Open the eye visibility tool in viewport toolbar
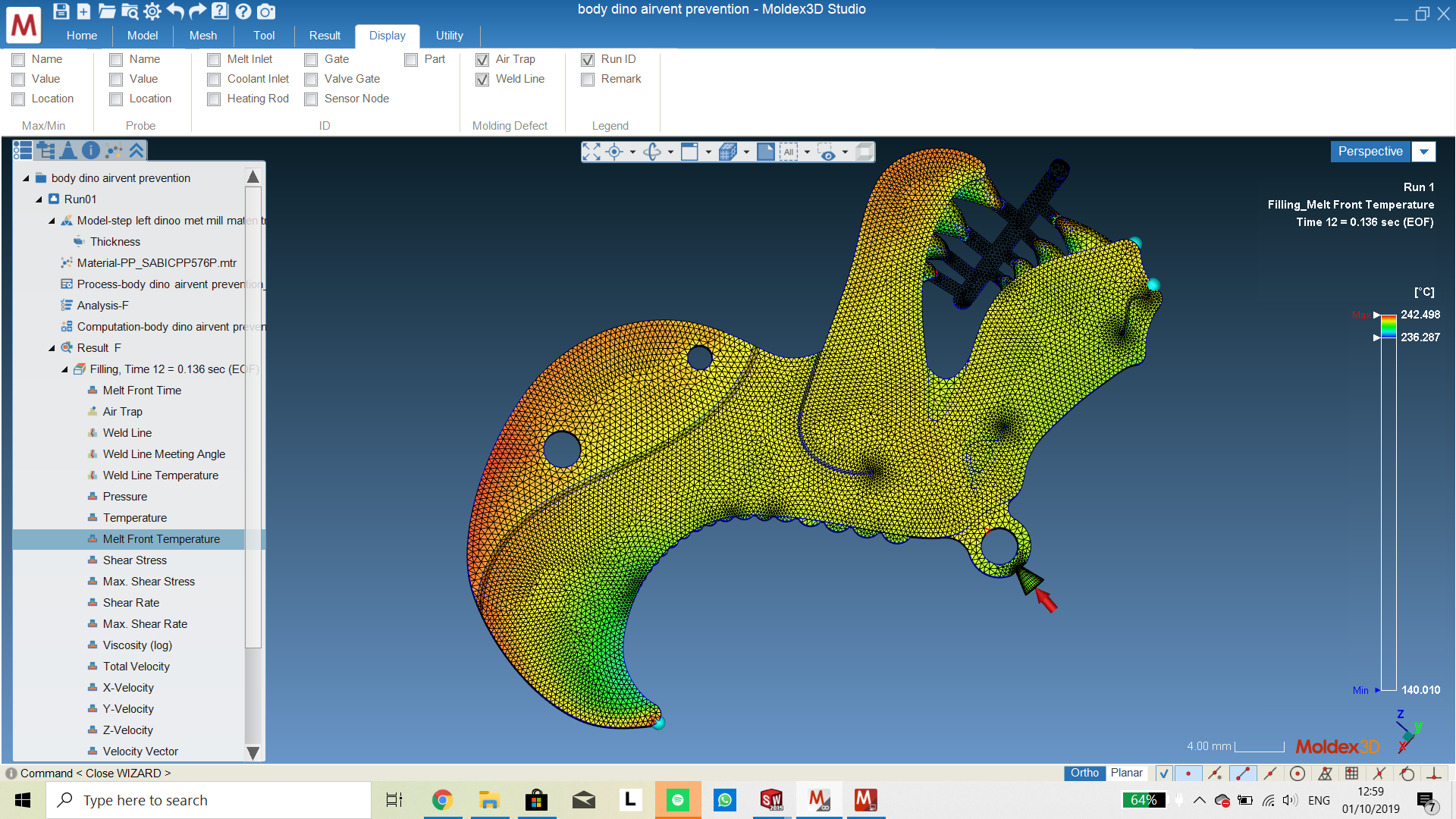 click(x=827, y=152)
